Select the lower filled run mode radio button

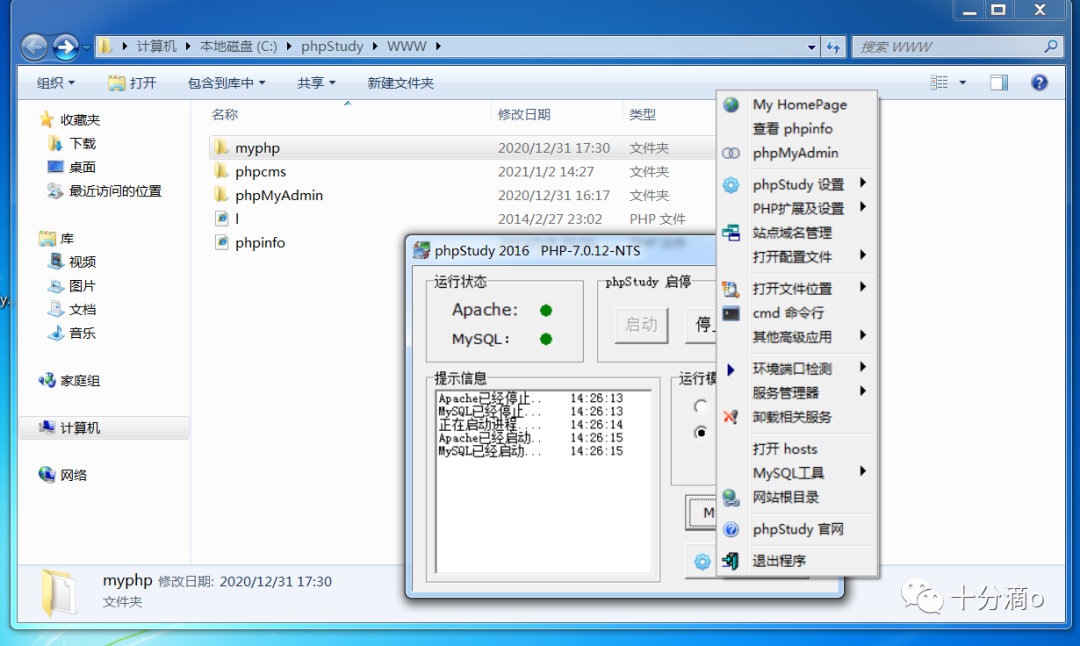pos(700,433)
